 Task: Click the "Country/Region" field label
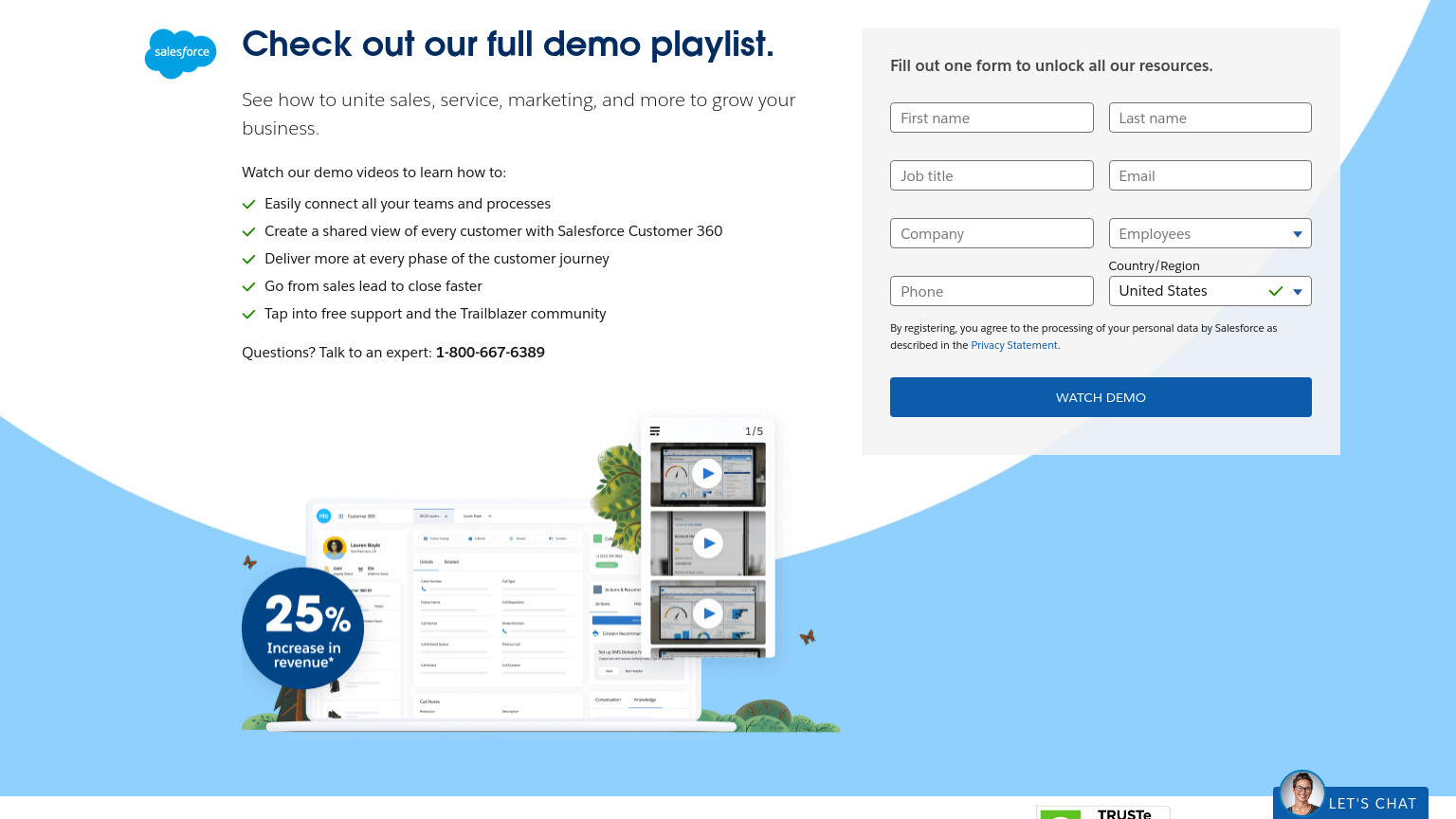tap(1154, 266)
